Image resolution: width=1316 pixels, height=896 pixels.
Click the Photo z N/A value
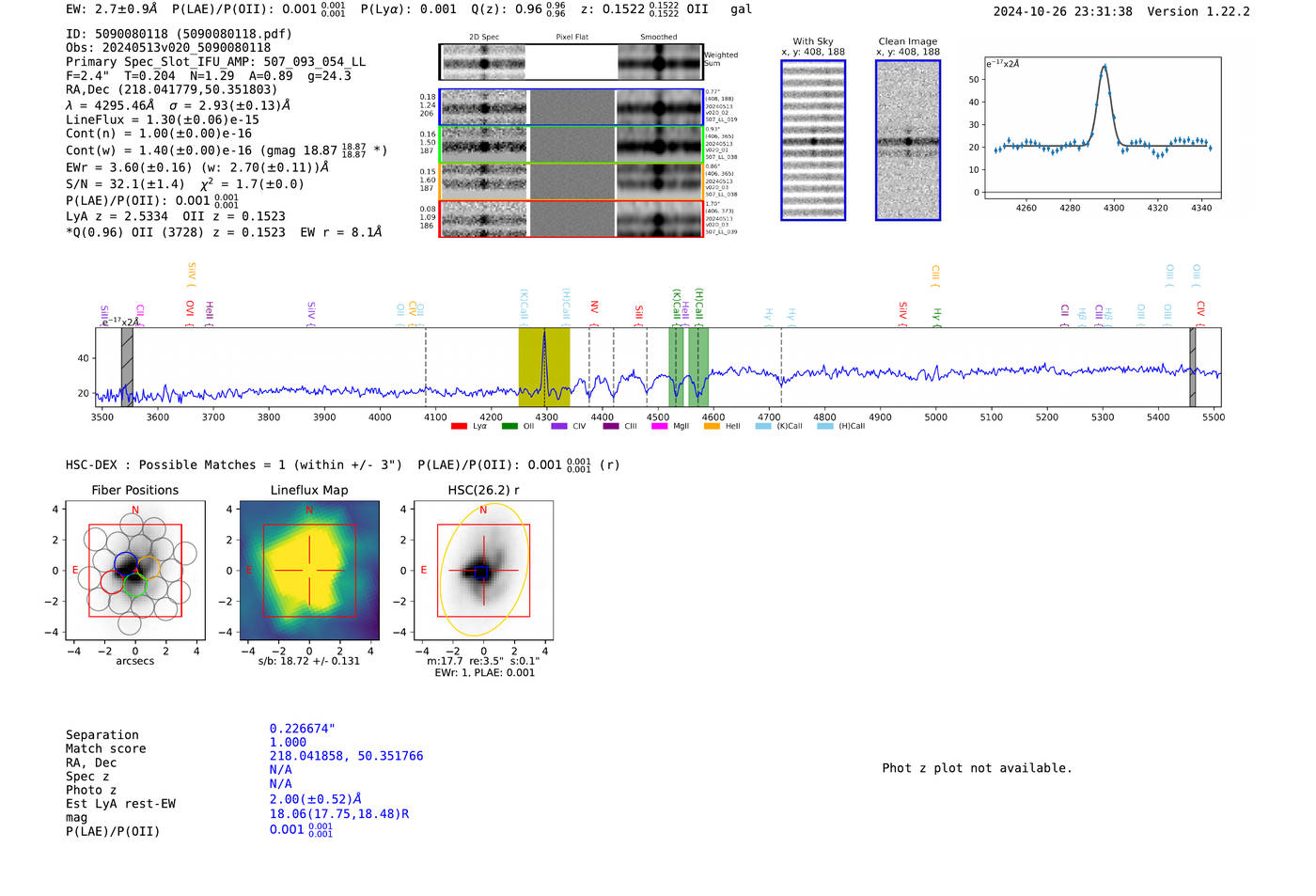click(280, 783)
